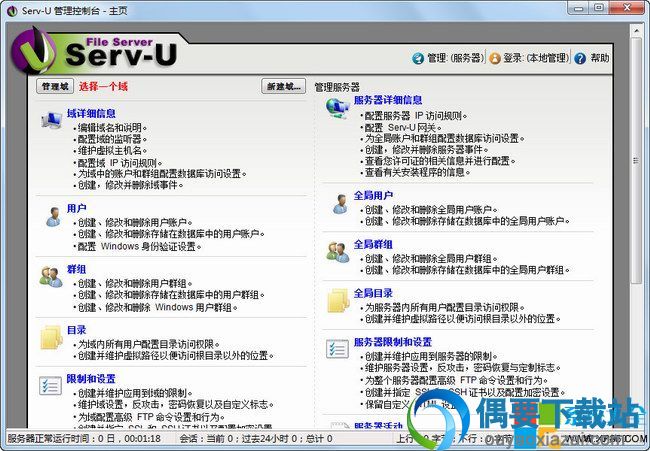Click the 全局用户 person icon

(x=340, y=204)
